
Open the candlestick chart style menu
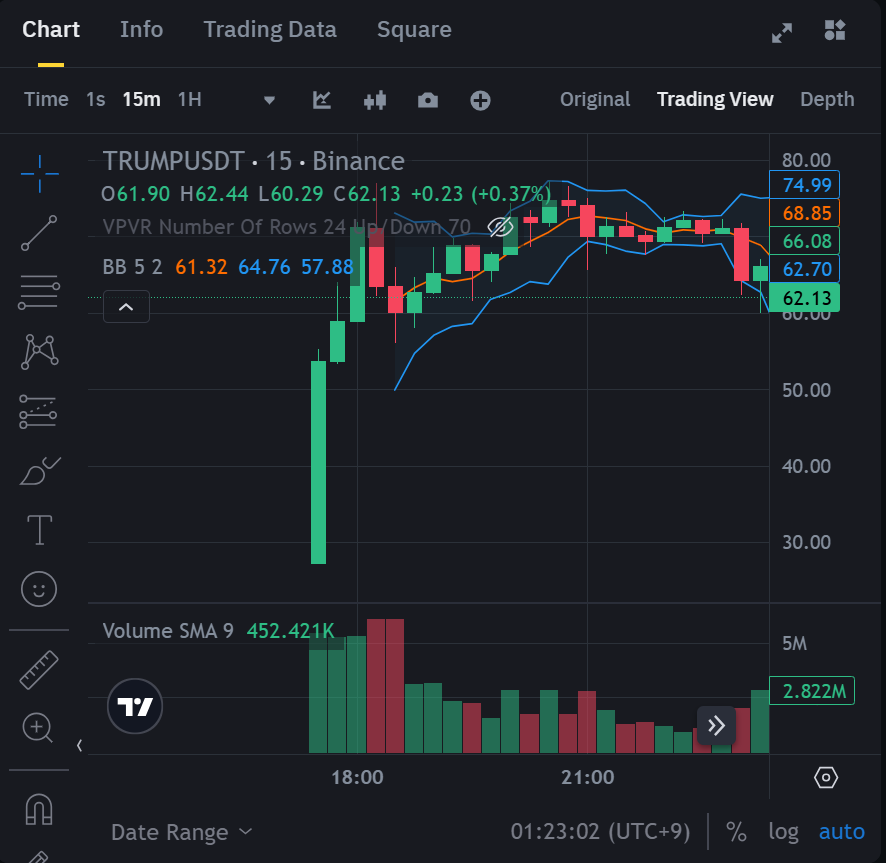click(x=375, y=100)
